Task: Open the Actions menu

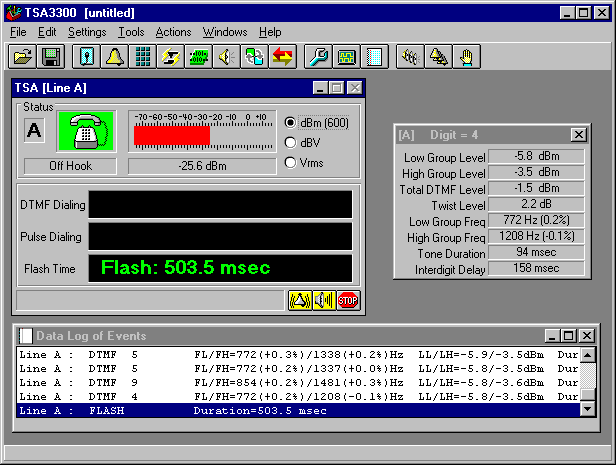Action: click(173, 32)
